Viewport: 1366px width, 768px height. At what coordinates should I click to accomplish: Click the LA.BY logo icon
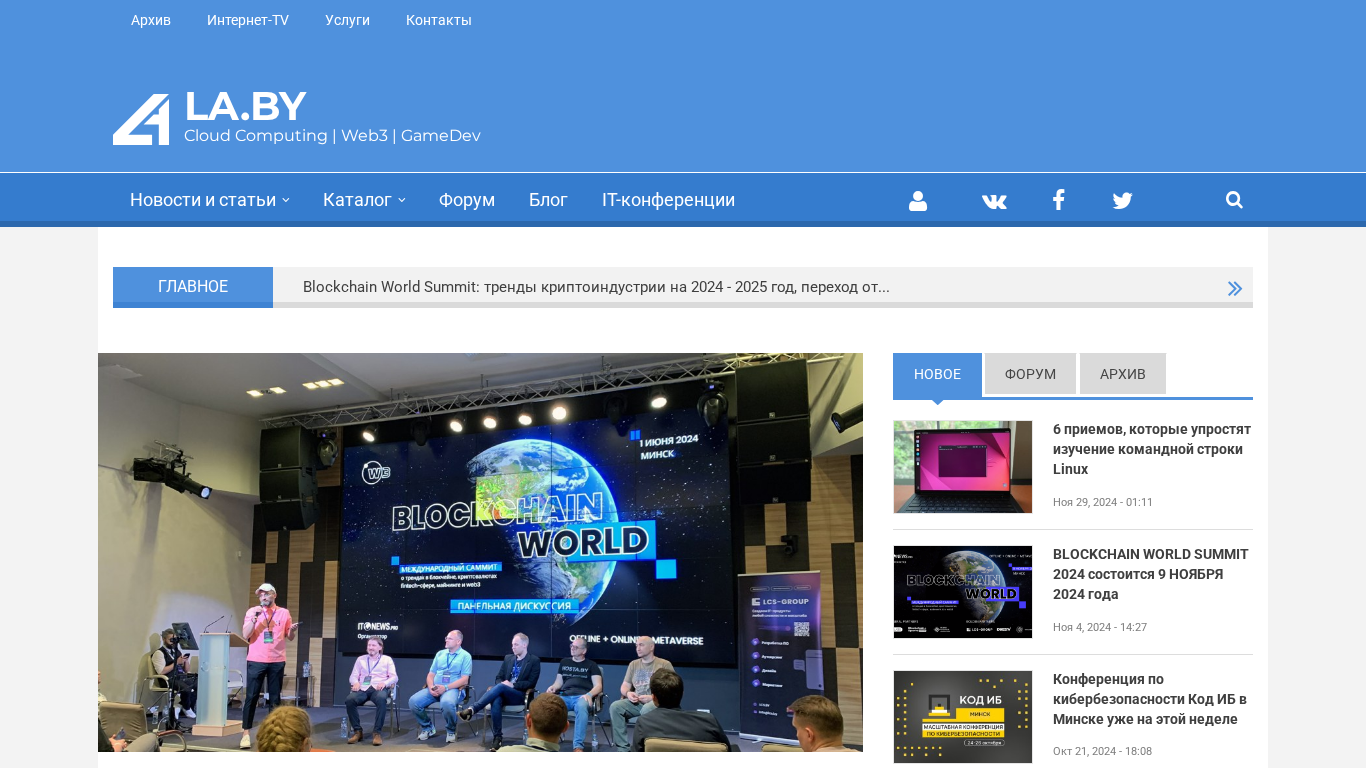point(141,120)
